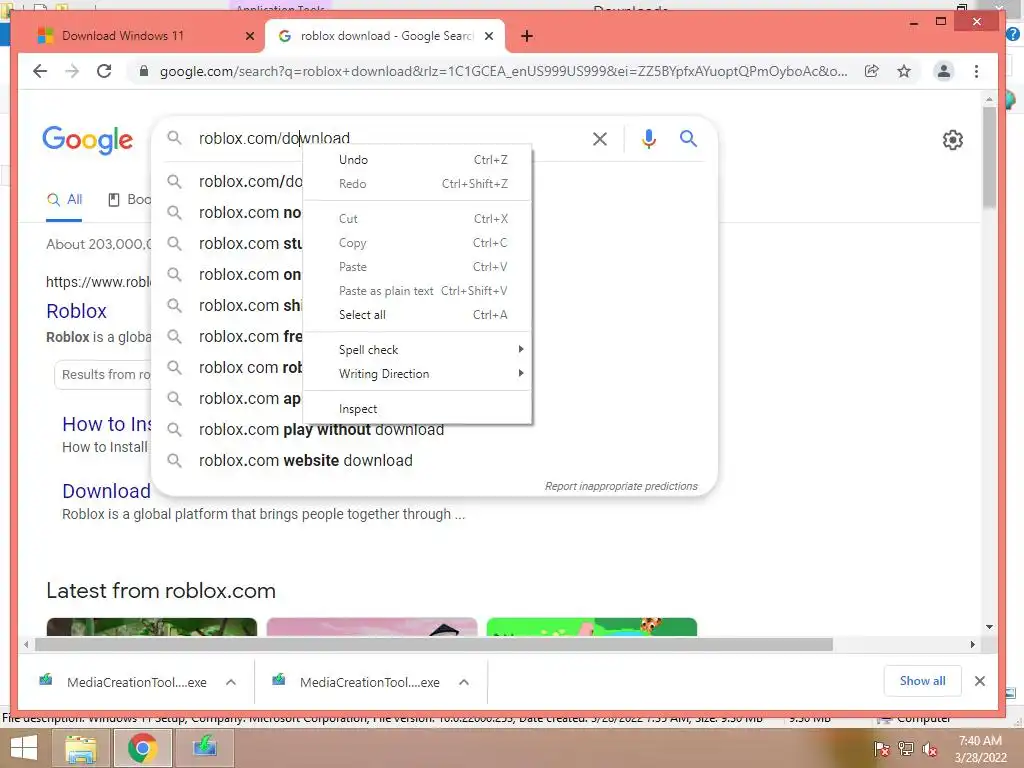Close the Download Windows 11 tab

tap(249, 36)
